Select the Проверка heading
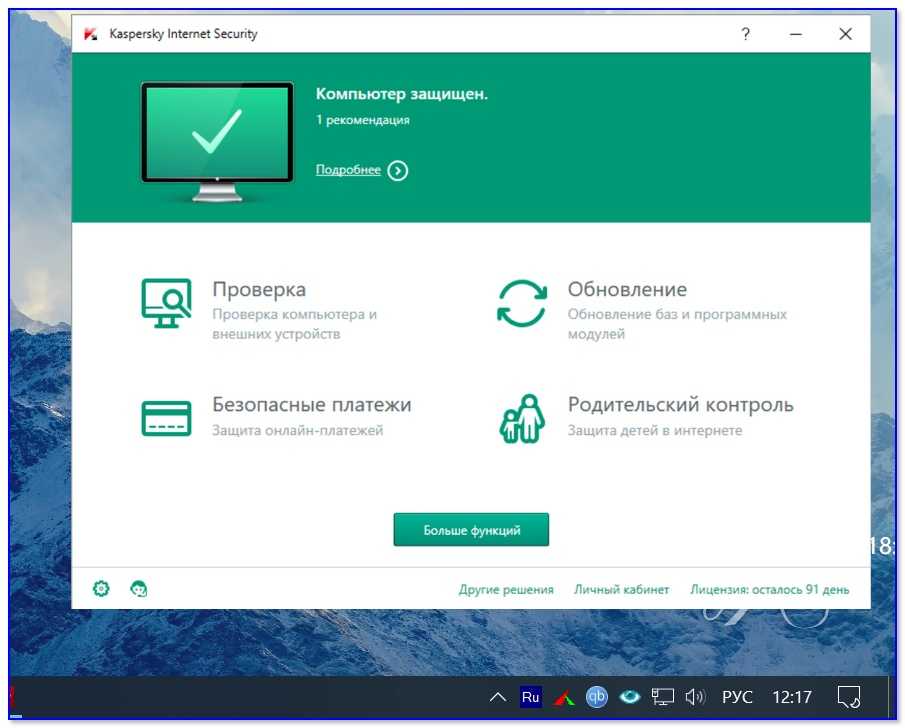Viewport: 905px width, 728px height. tap(259, 289)
